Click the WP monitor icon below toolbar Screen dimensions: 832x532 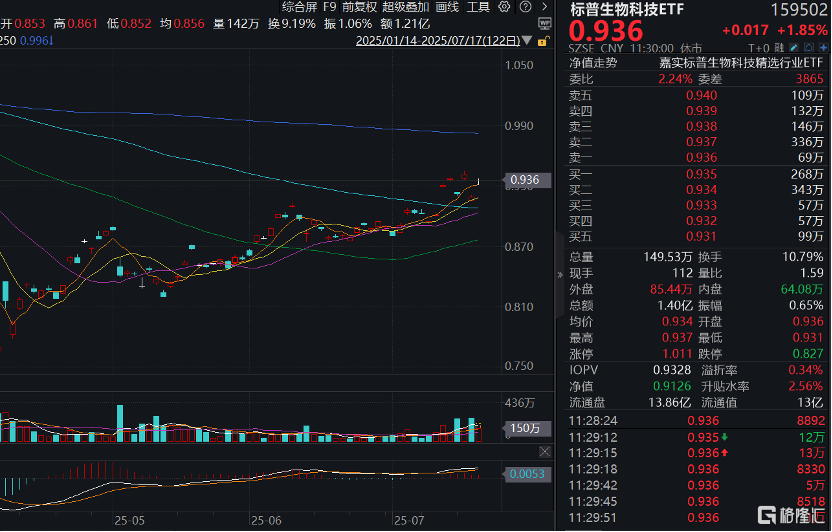[544, 23]
